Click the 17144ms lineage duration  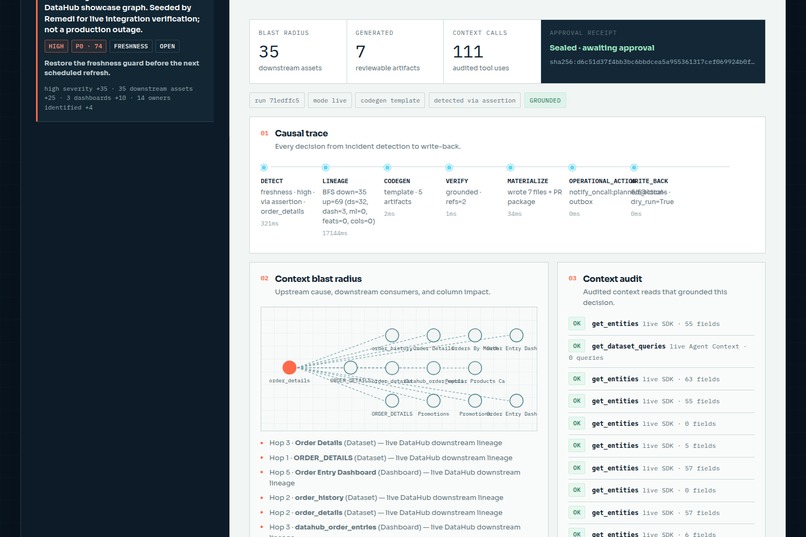tap(335, 233)
